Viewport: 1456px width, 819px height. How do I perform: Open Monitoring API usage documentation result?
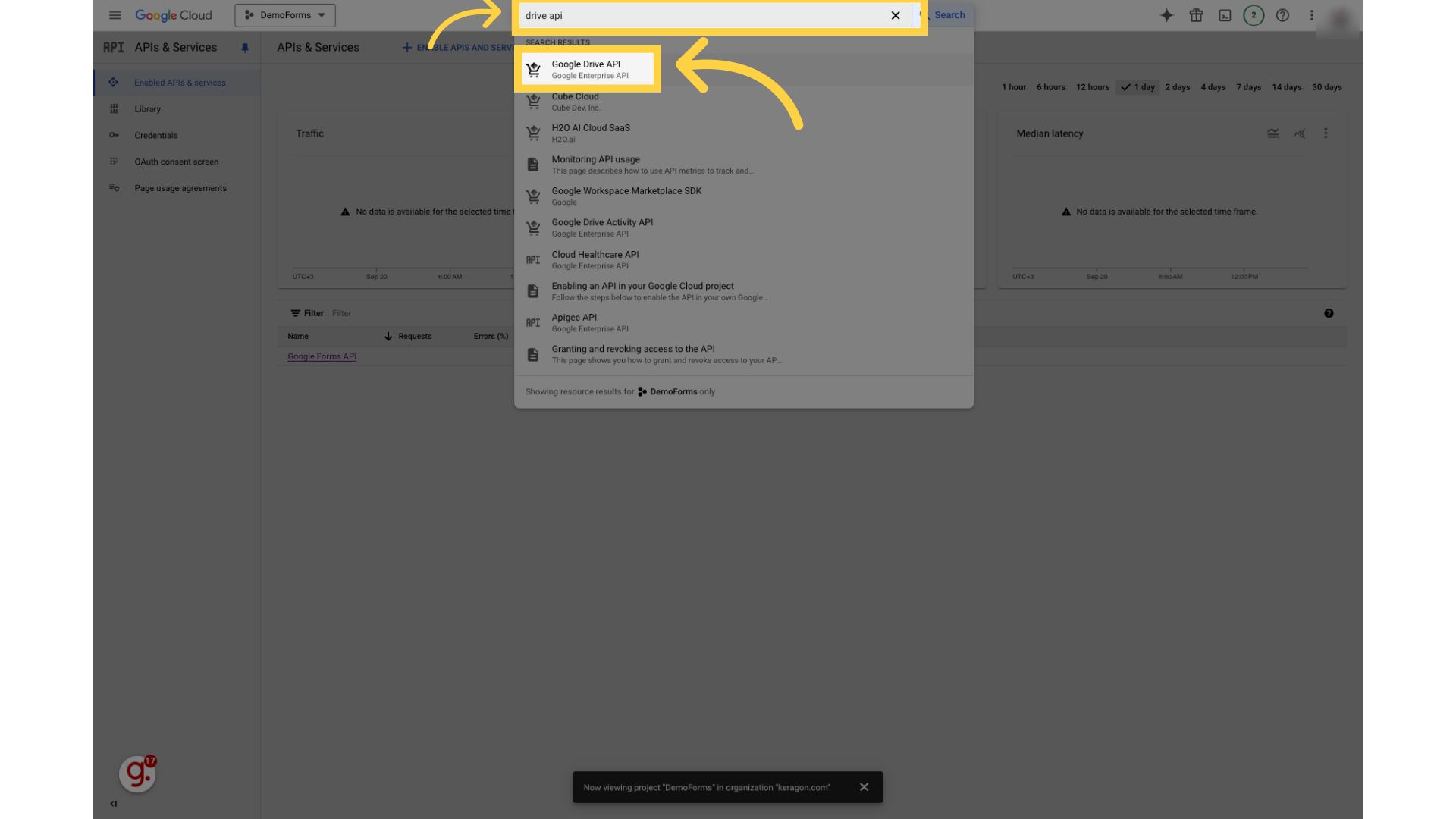point(743,165)
